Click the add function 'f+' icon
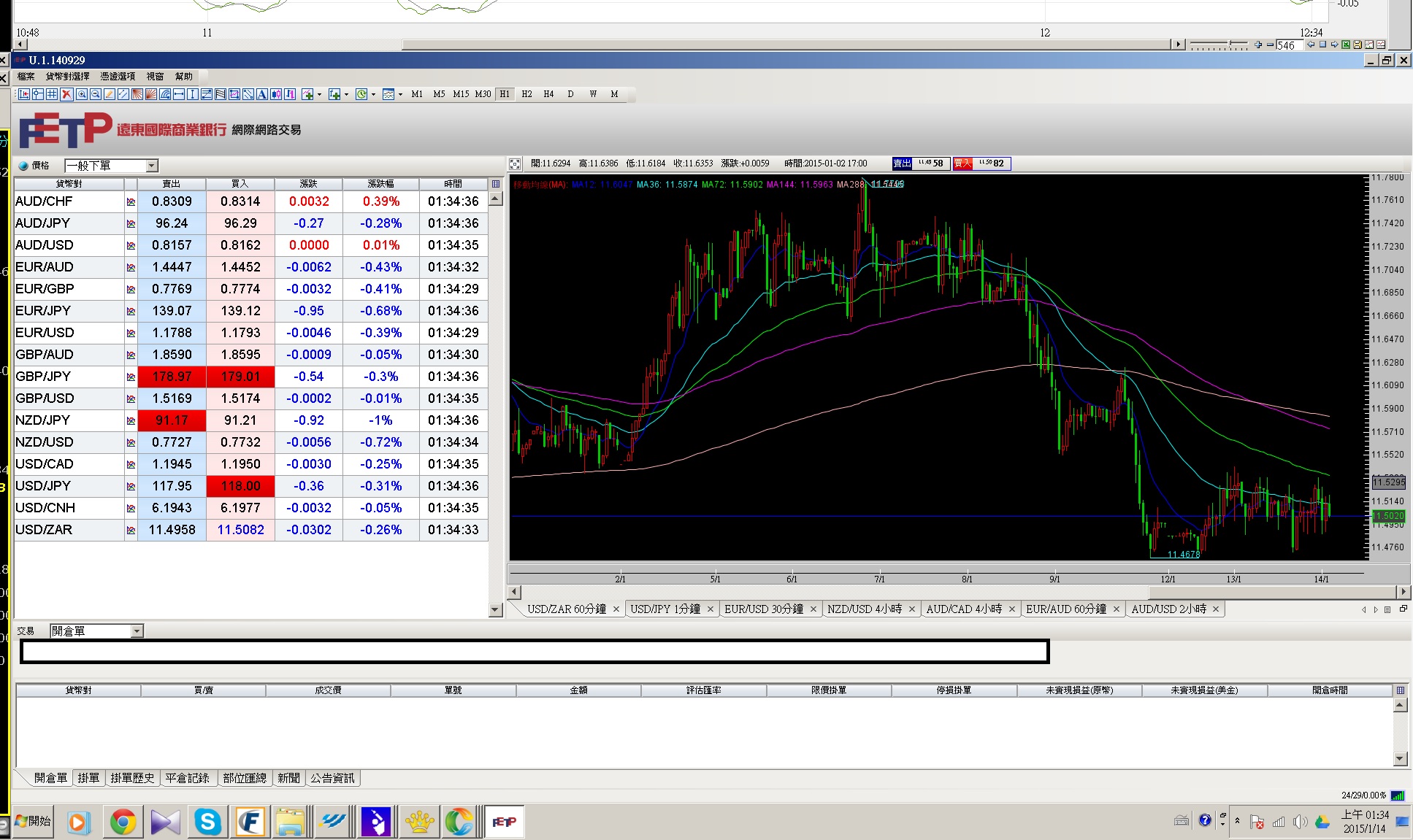 [x=334, y=94]
